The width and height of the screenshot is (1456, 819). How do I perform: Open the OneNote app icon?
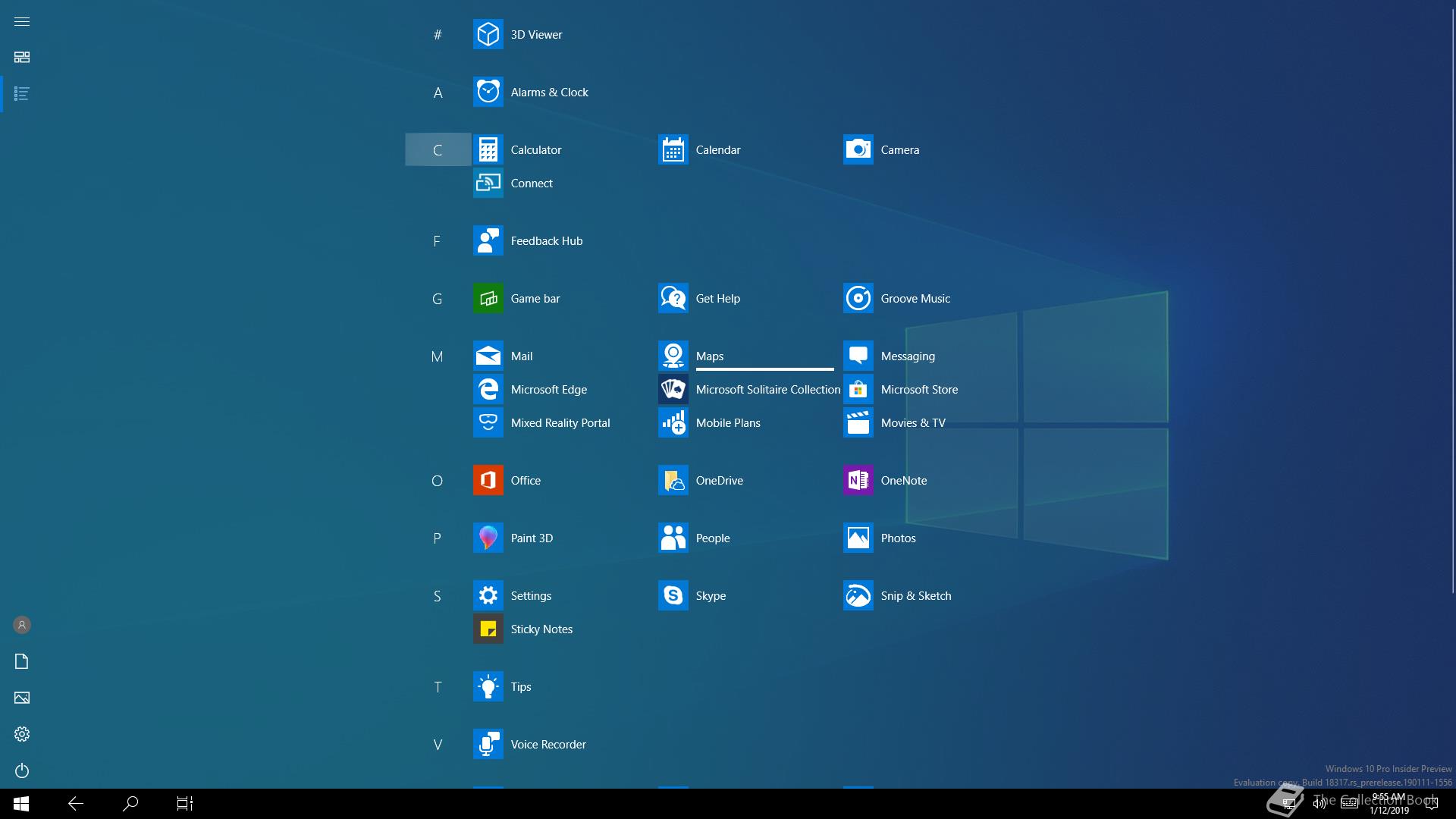[x=858, y=480]
